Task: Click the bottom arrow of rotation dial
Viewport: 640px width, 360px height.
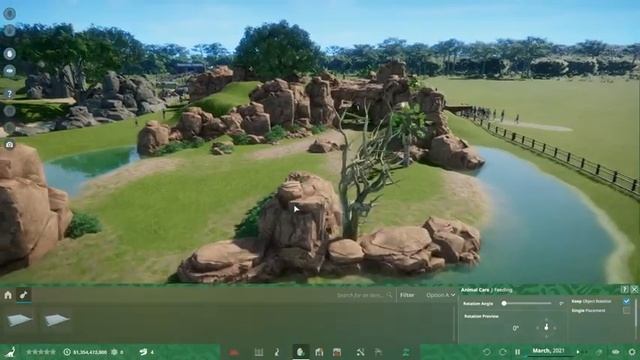Action: tap(546, 336)
